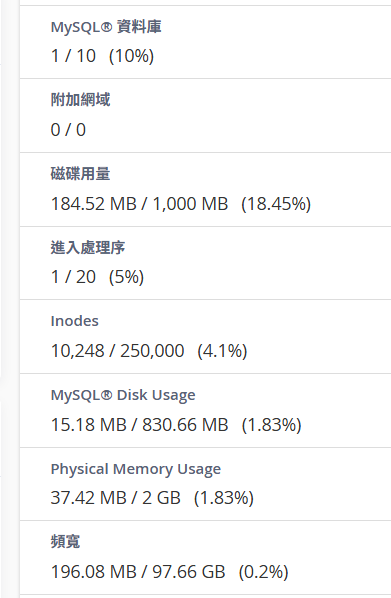Screen dimensions: 391x598
Task: Select the 196.08 MB / 97.66 GB value
Action: coord(138,572)
